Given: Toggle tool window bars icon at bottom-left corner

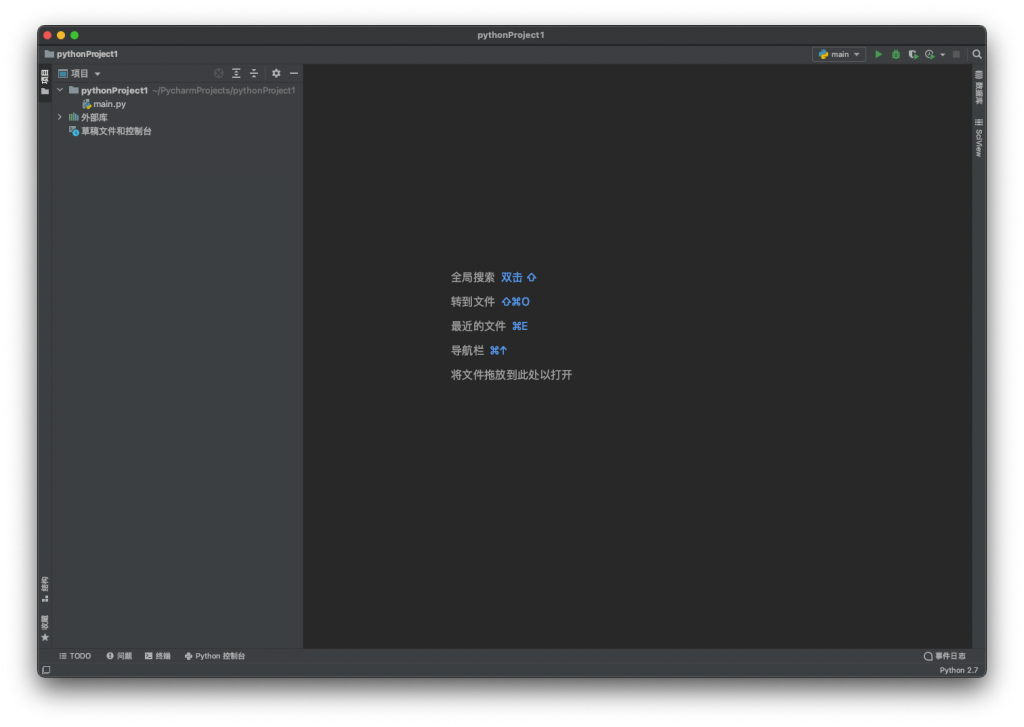Looking at the screenshot, I should point(46,670).
